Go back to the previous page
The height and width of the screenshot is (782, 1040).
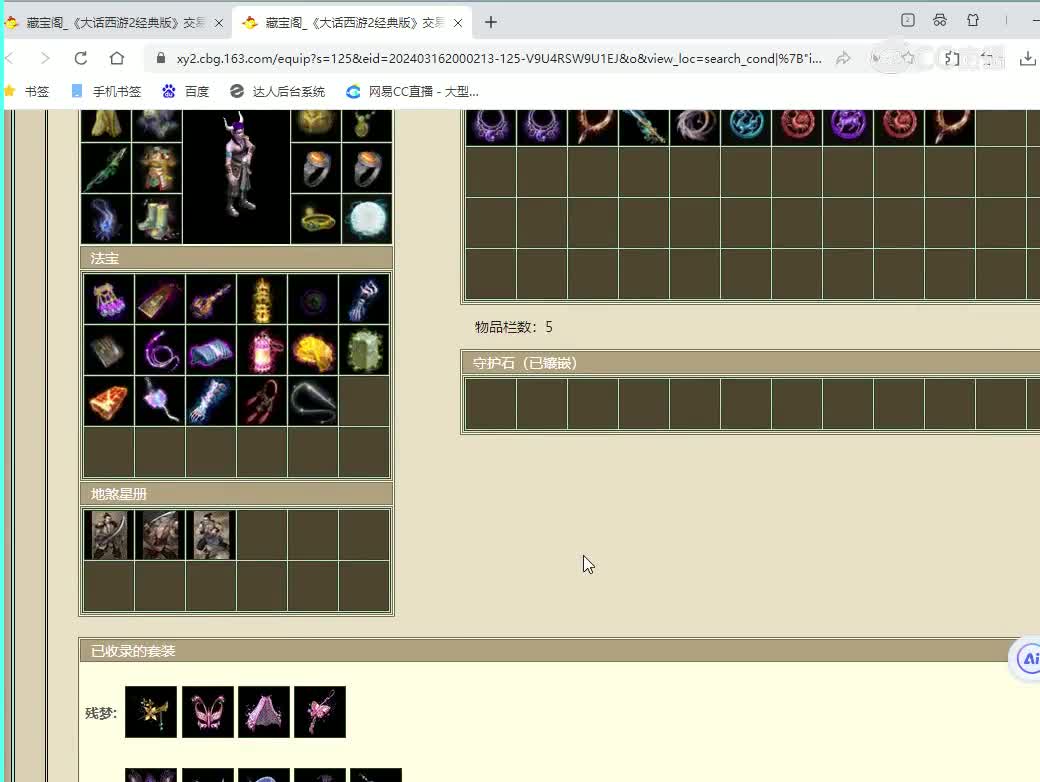(x=9, y=58)
